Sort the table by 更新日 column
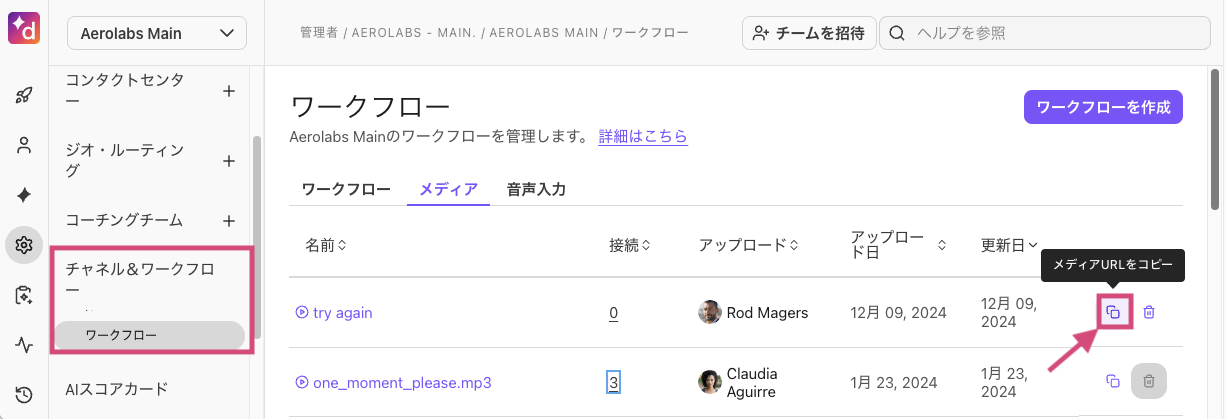1226x419 pixels. [x=1009, y=245]
